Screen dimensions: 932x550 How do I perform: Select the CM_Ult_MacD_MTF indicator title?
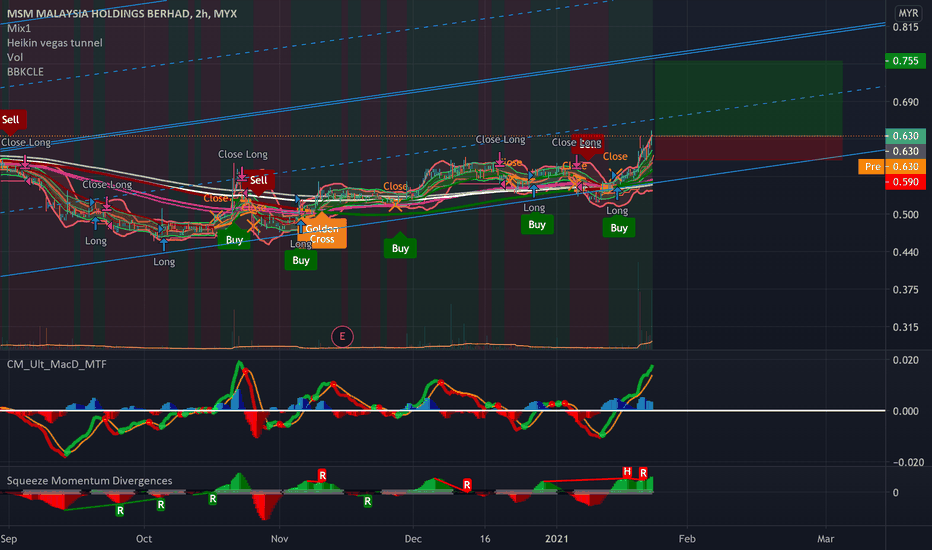point(56,364)
